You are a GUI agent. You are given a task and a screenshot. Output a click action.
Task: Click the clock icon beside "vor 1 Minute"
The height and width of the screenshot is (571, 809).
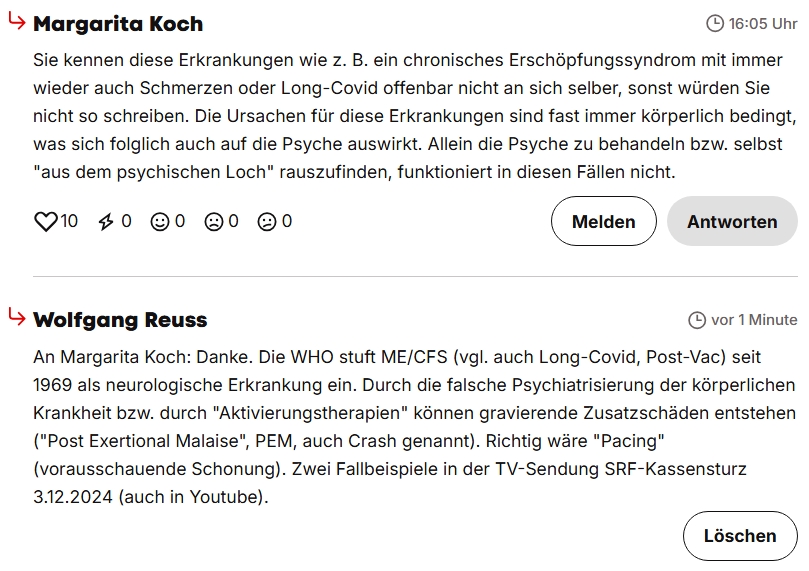coord(697,320)
